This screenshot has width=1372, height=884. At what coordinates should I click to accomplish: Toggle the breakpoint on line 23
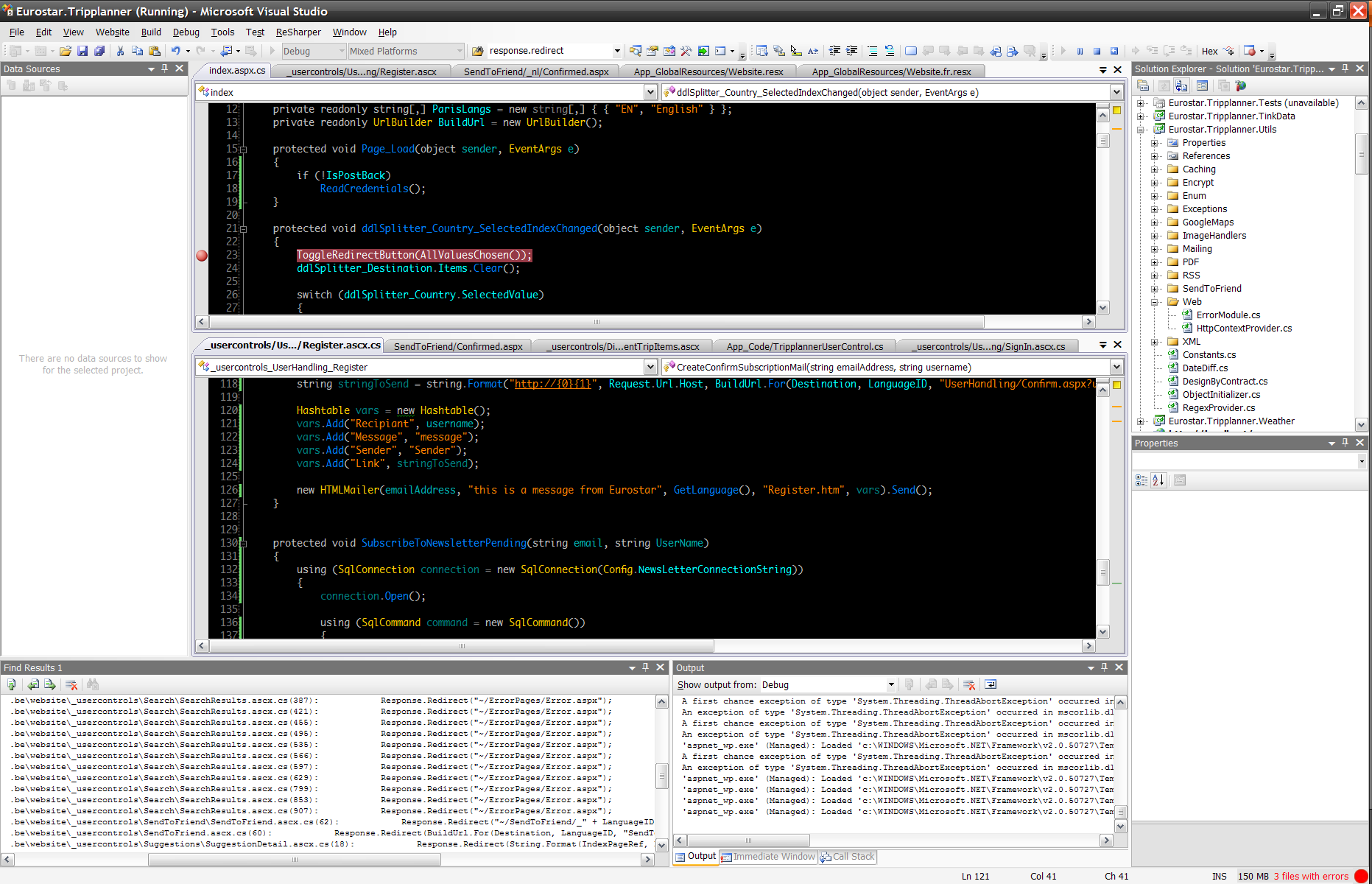coord(202,256)
